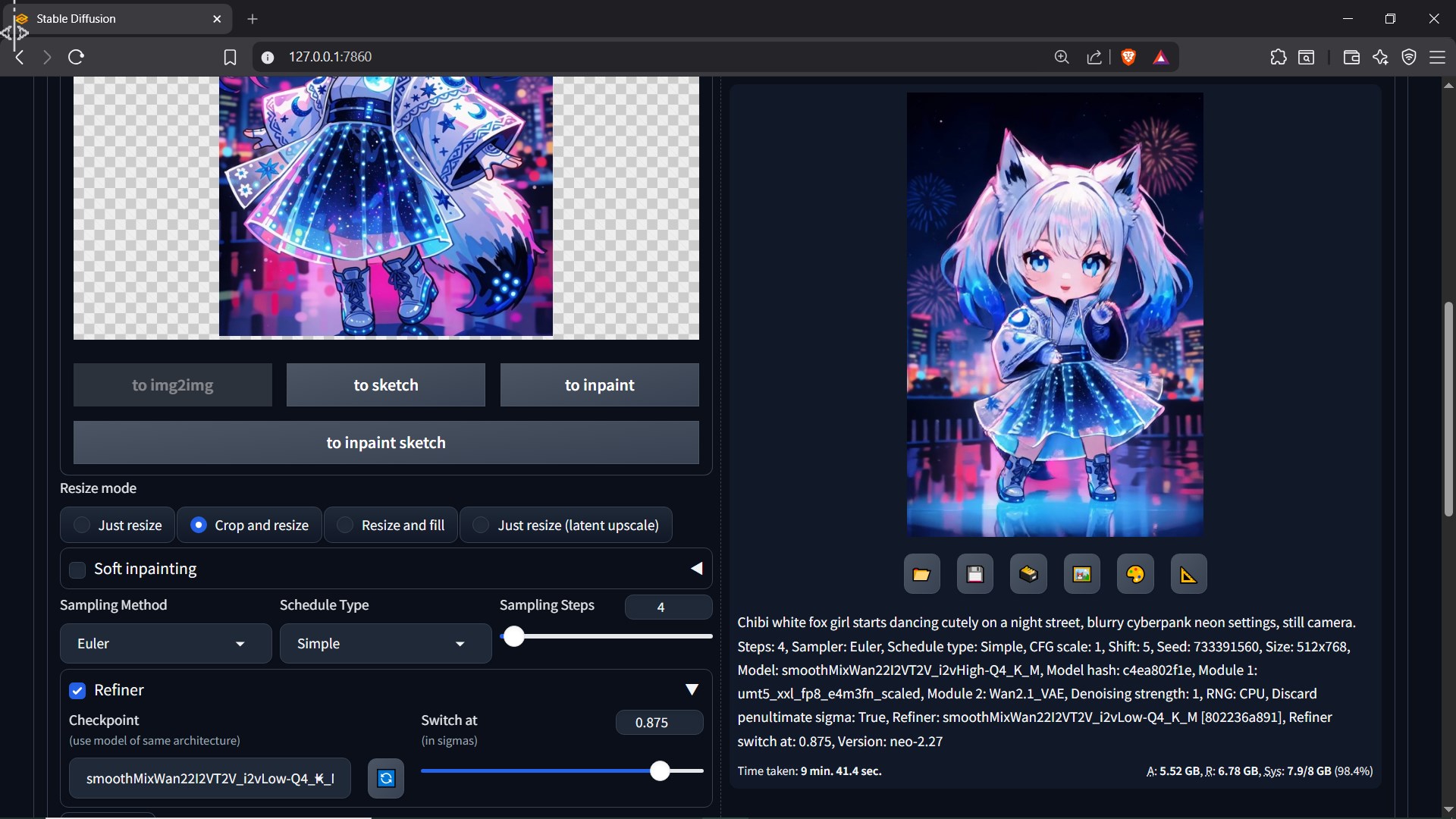Select the Just resize option
Image resolution: width=1456 pixels, height=819 pixels.
[118, 525]
